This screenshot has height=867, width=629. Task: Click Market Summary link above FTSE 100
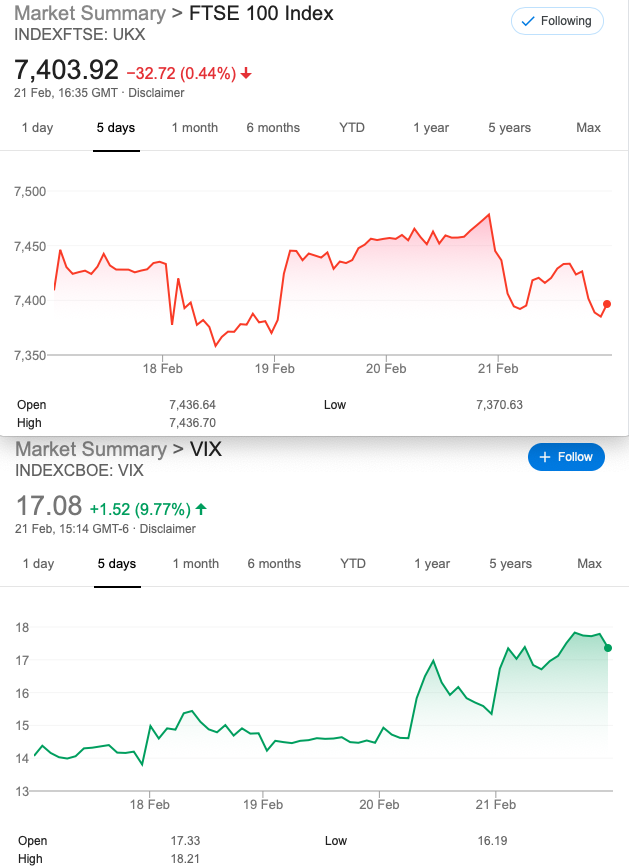tap(90, 14)
